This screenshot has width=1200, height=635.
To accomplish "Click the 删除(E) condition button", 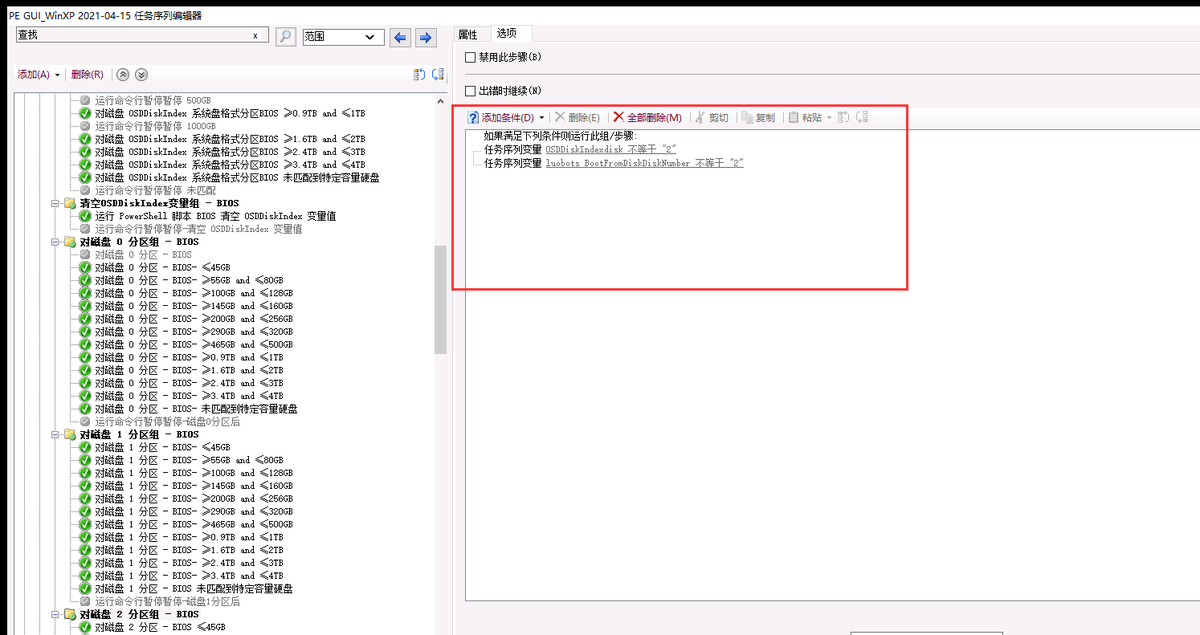I will pyautogui.click(x=577, y=118).
